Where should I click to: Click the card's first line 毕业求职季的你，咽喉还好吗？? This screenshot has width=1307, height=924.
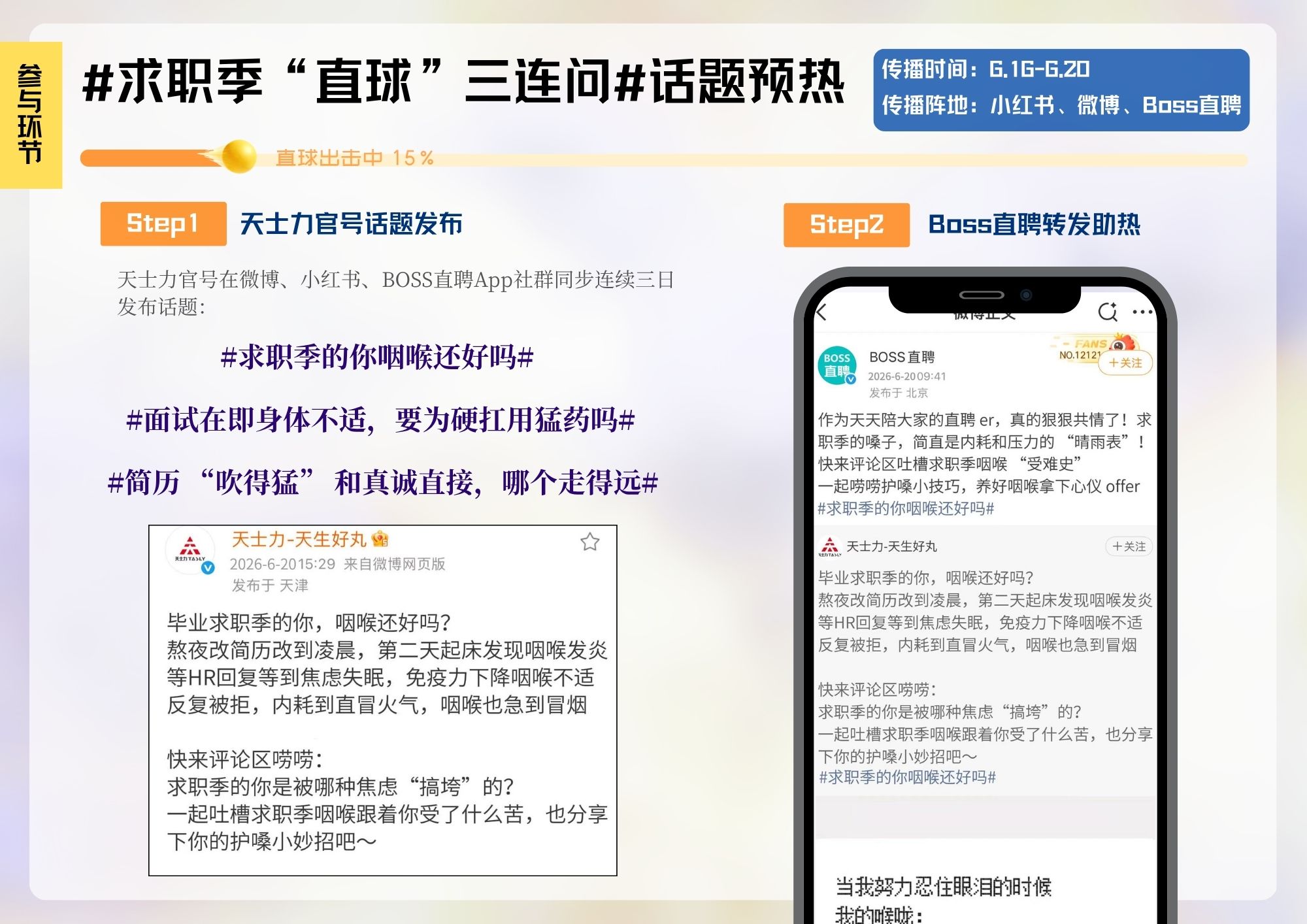point(309,622)
